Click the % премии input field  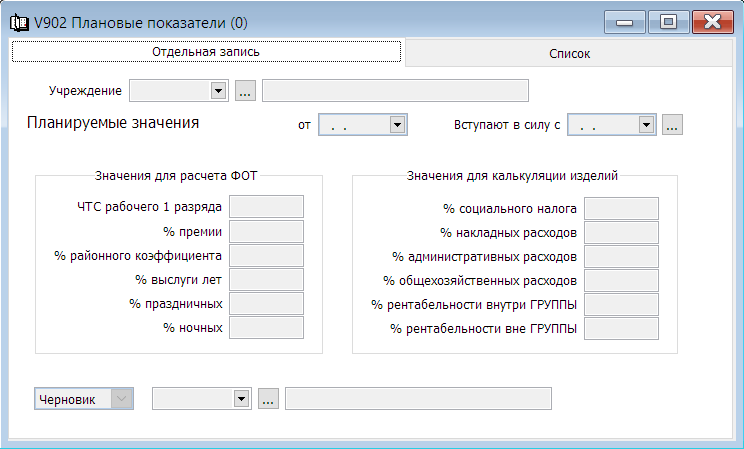tap(266, 232)
